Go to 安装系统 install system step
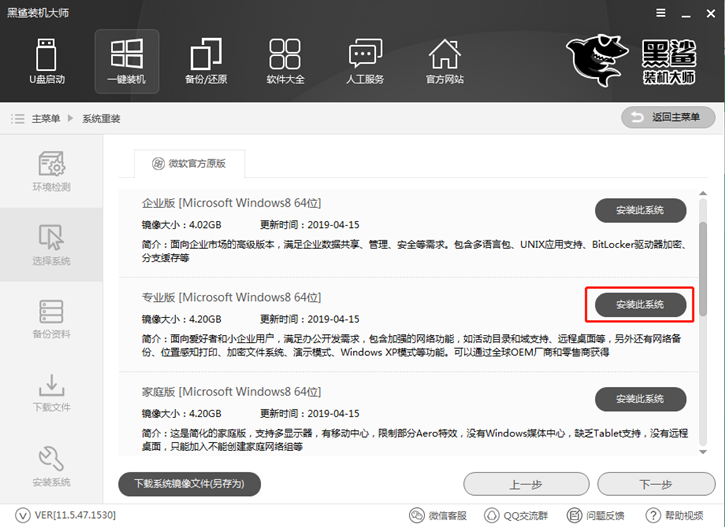The image size is (725, 527). (51, 466)
